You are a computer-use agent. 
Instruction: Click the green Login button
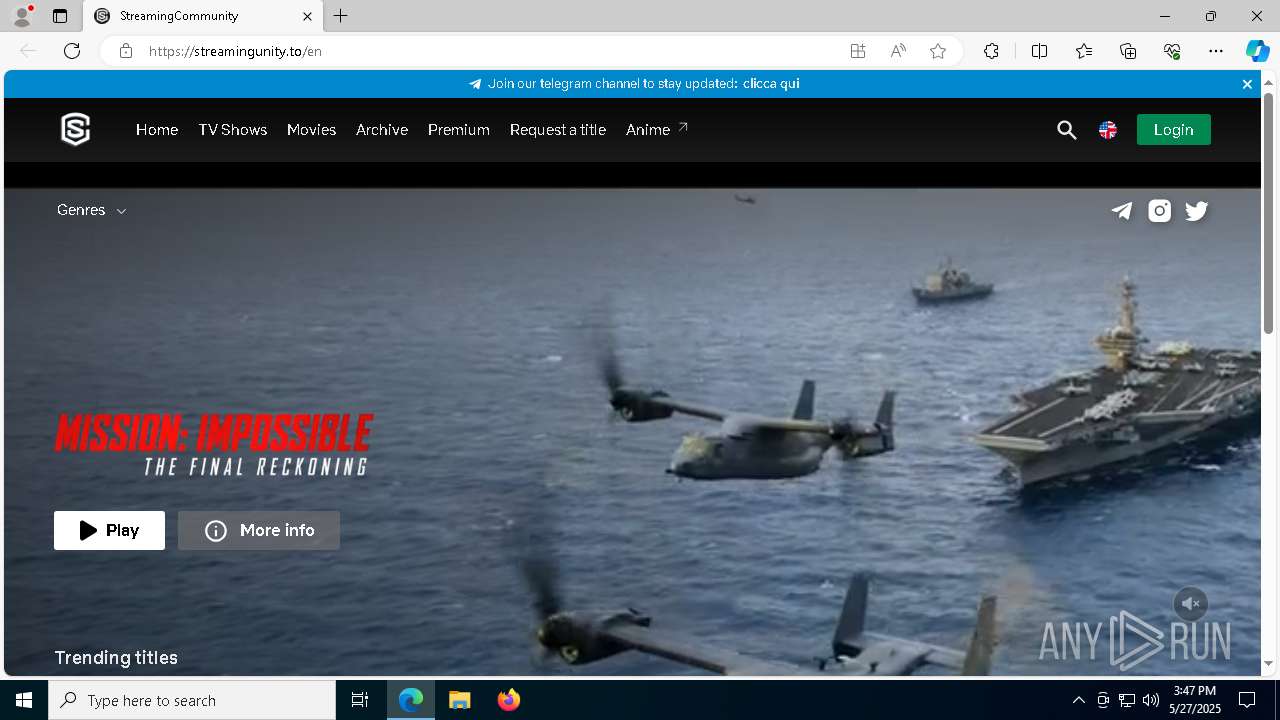pos(1174,130)
